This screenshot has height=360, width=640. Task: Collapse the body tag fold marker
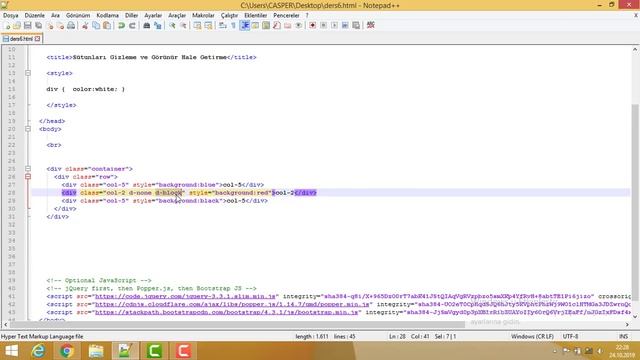[x=28, y=129]
